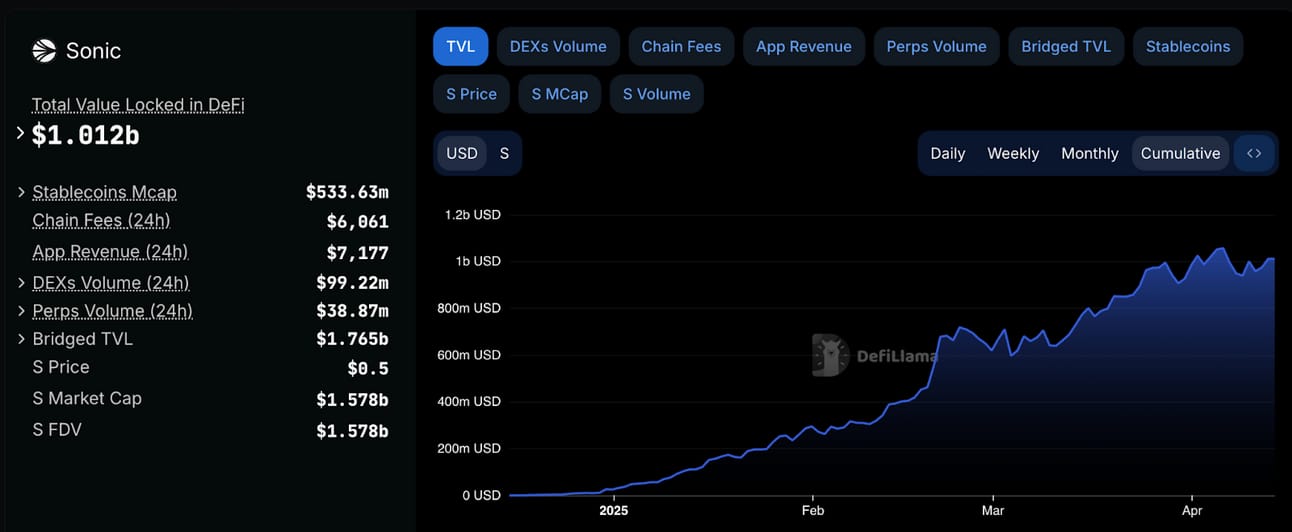1292x532 pixels.
Task: Show the S Price chart
Action: [471, 94]
